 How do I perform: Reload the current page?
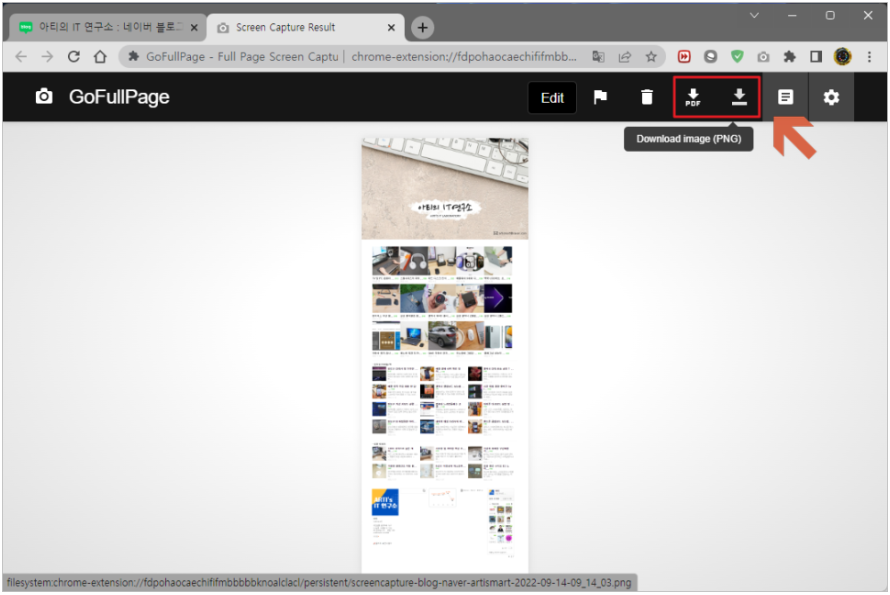[74, 57]
